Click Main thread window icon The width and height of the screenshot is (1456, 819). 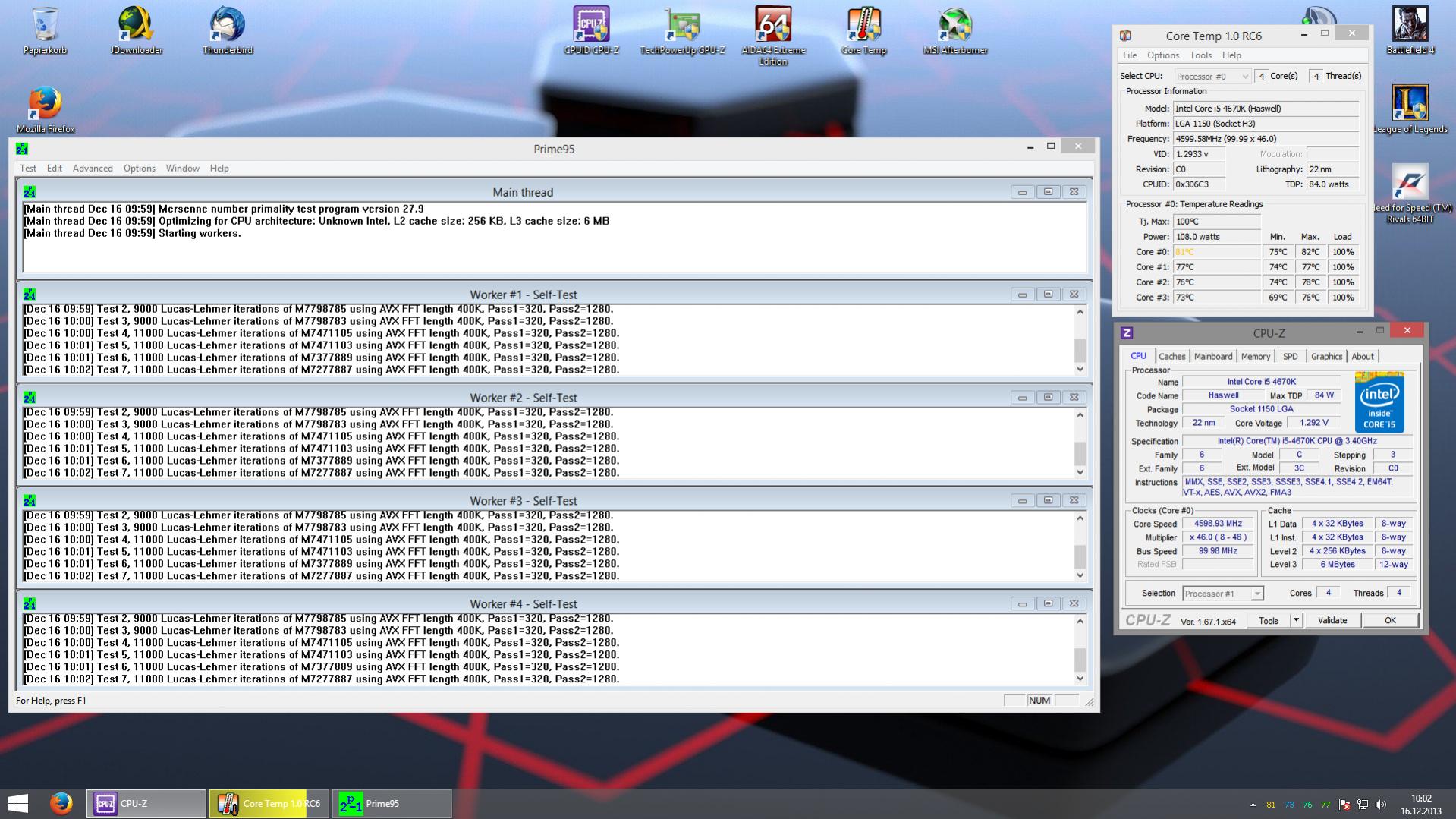click(x=30, y=192)
